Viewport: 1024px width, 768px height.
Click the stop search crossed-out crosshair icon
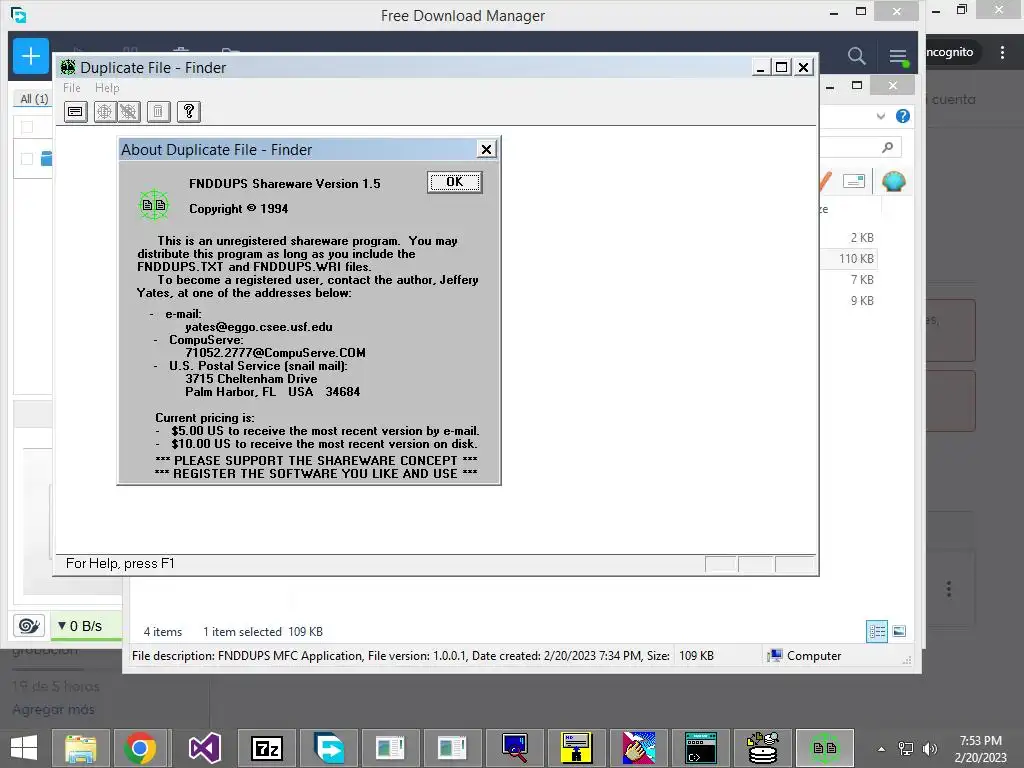[x=129, y=112]
